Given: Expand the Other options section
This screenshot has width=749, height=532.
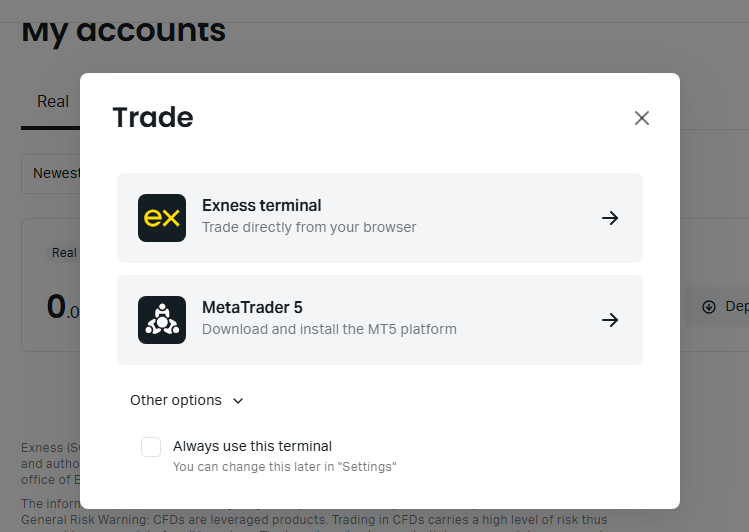Looking at the screenshot, I should point(176,400).
